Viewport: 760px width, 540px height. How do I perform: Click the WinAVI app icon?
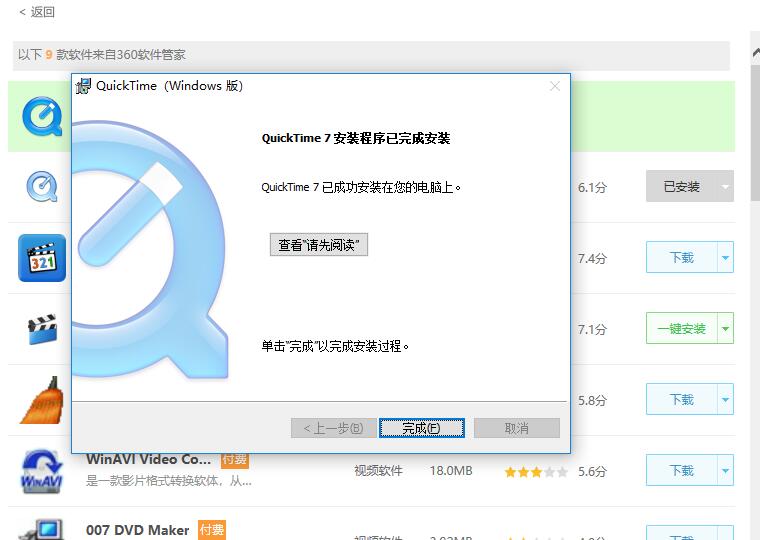42,471
